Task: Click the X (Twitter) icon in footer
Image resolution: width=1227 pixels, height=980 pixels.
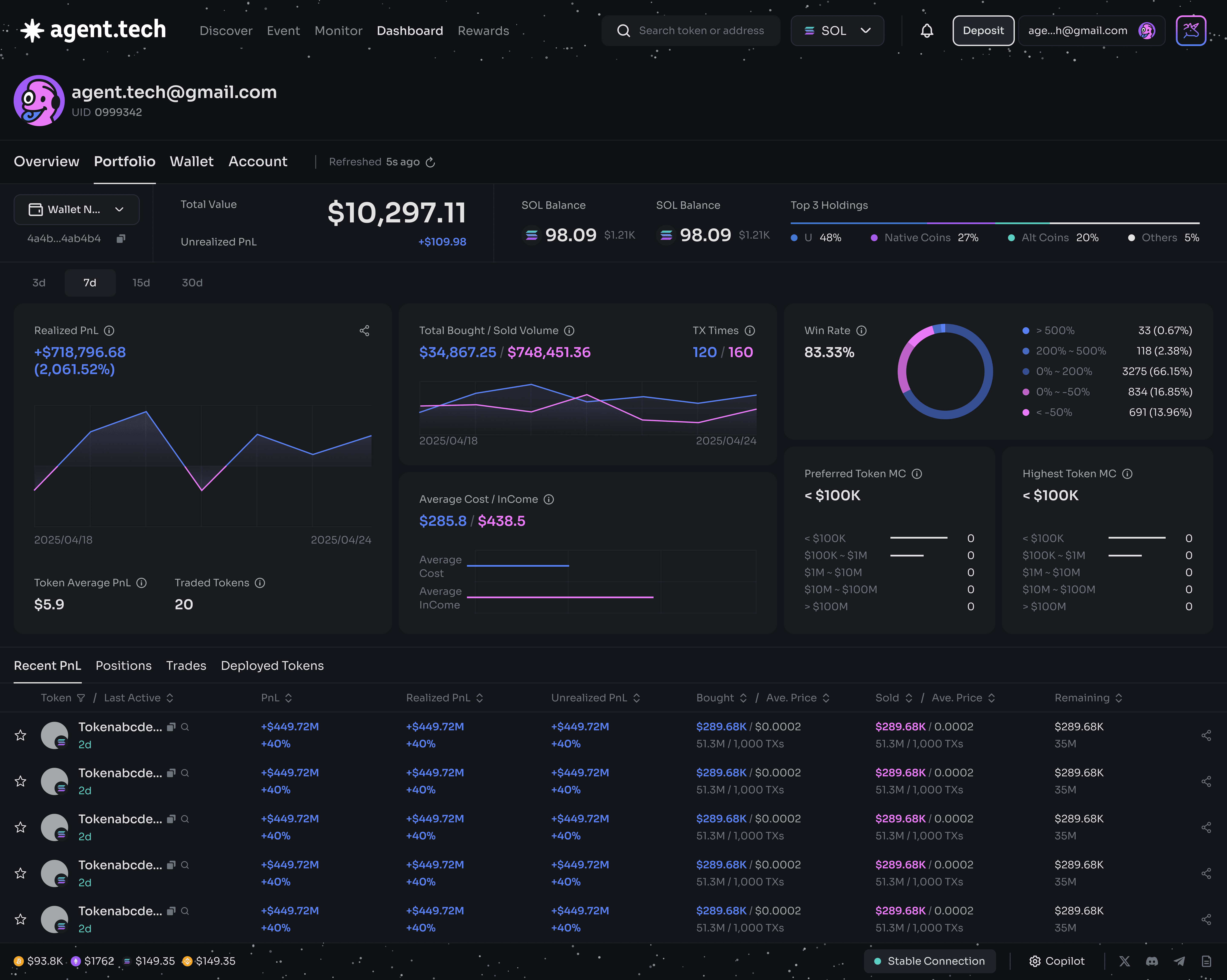Action: click(1125, 961)
